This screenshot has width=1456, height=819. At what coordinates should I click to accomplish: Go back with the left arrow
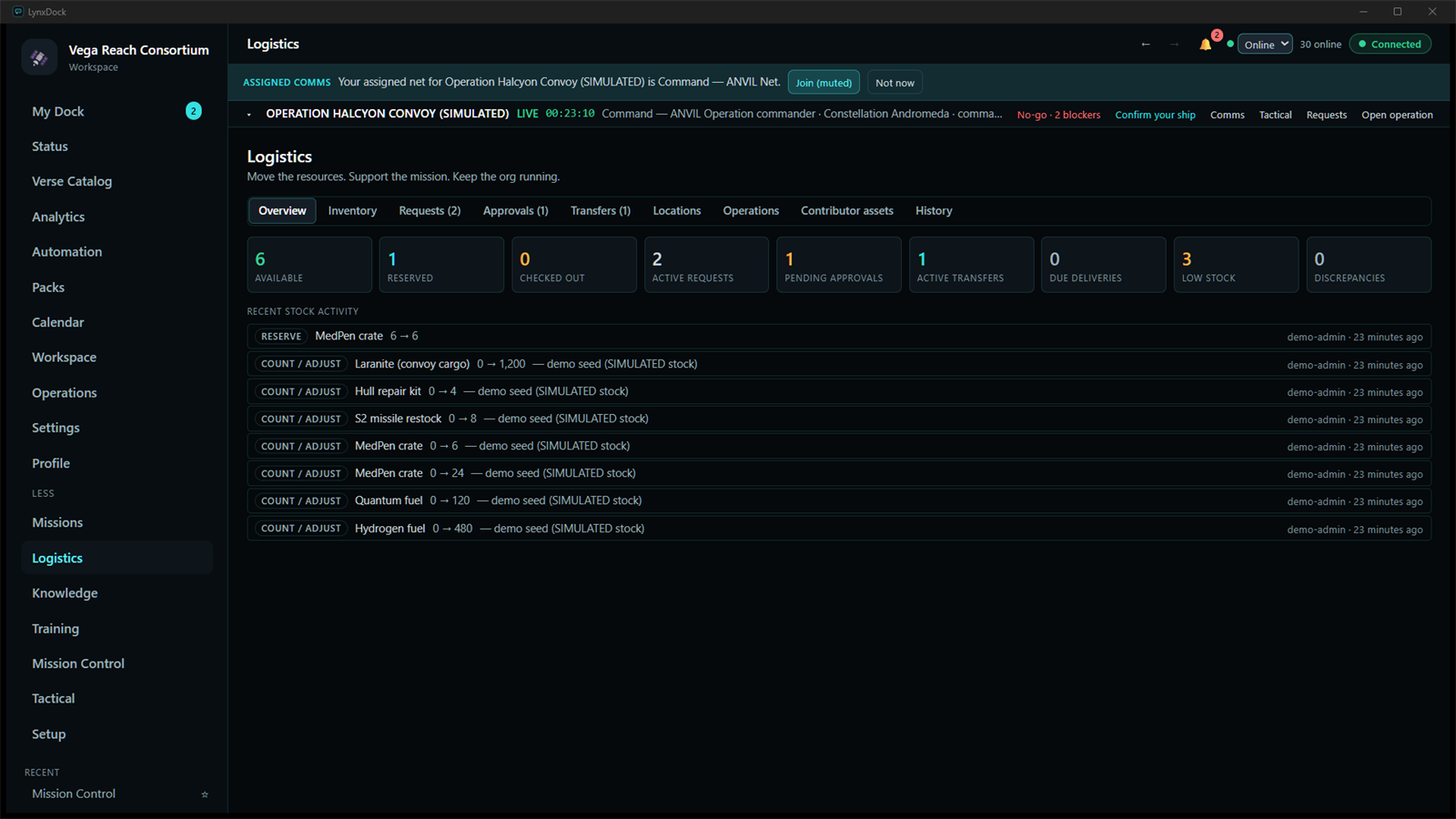[1146, 45]
